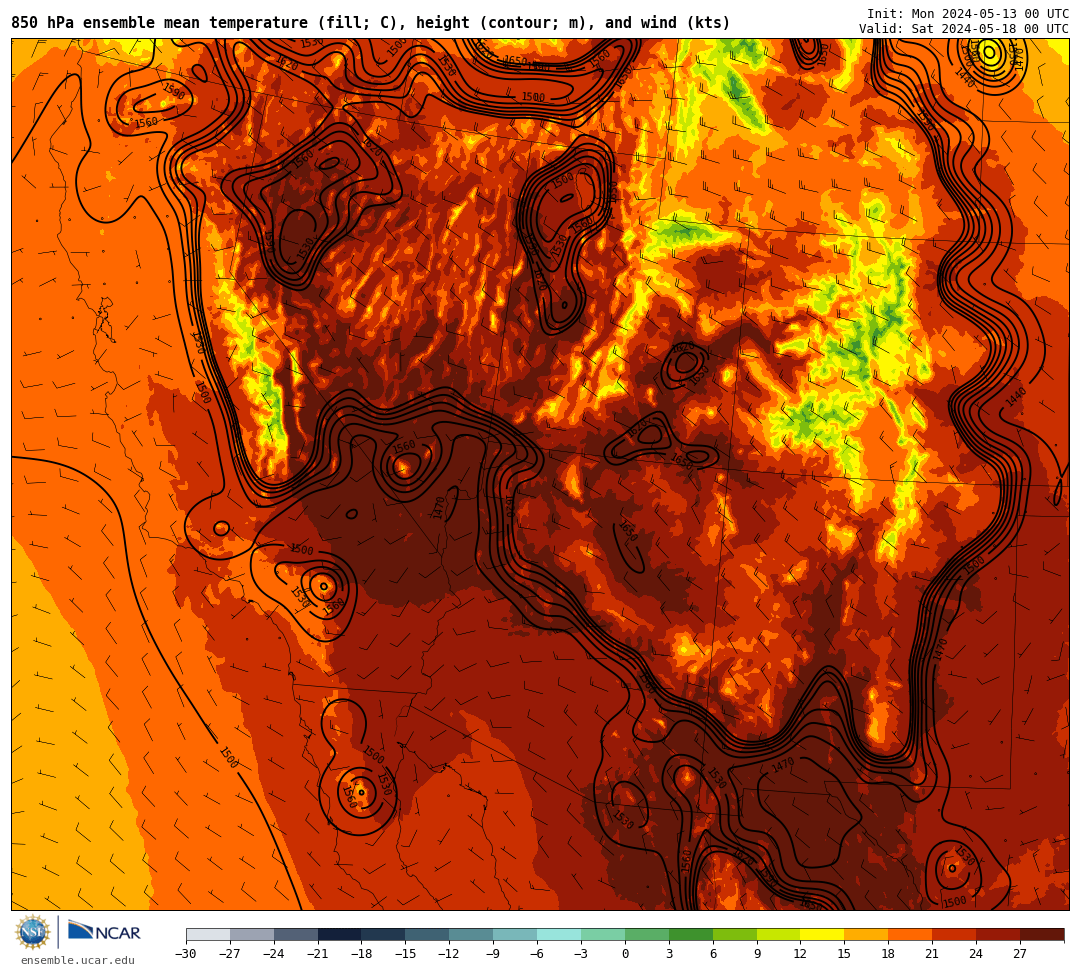Click the −18 colorbar tick label
The width and height of the screenshot is (1080, 973).
coord(362,954)
